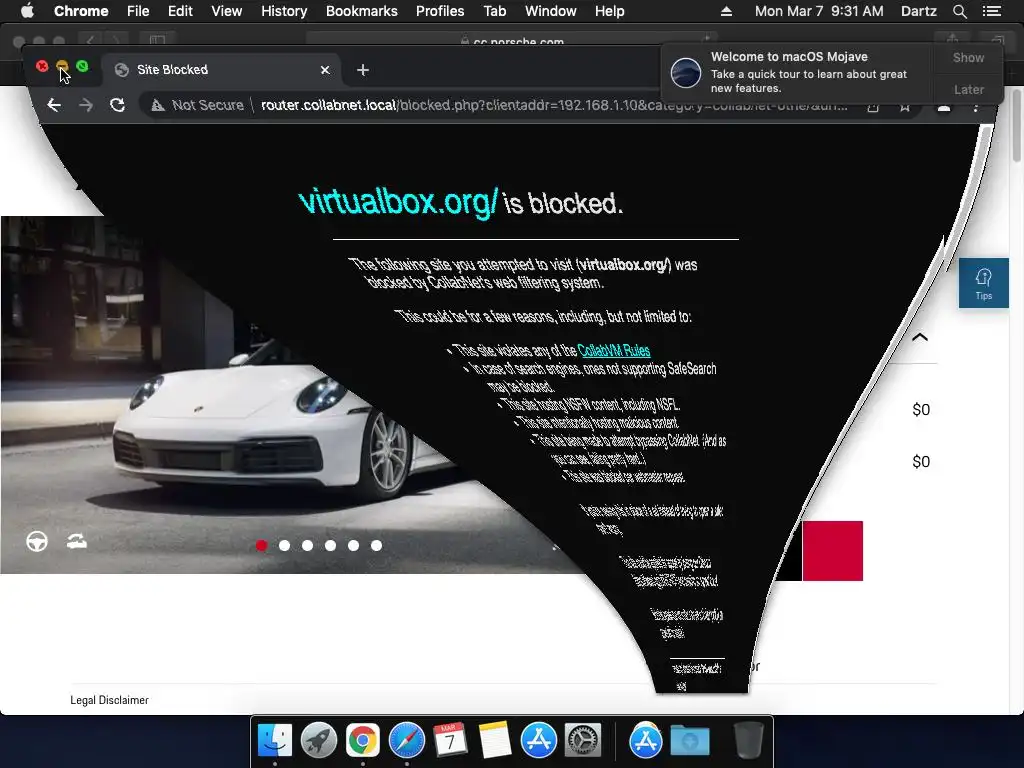The height and width of the screenshot is (768, 1024).
Task: Open Safari from the Dock
Action: (x=406, y=741)
